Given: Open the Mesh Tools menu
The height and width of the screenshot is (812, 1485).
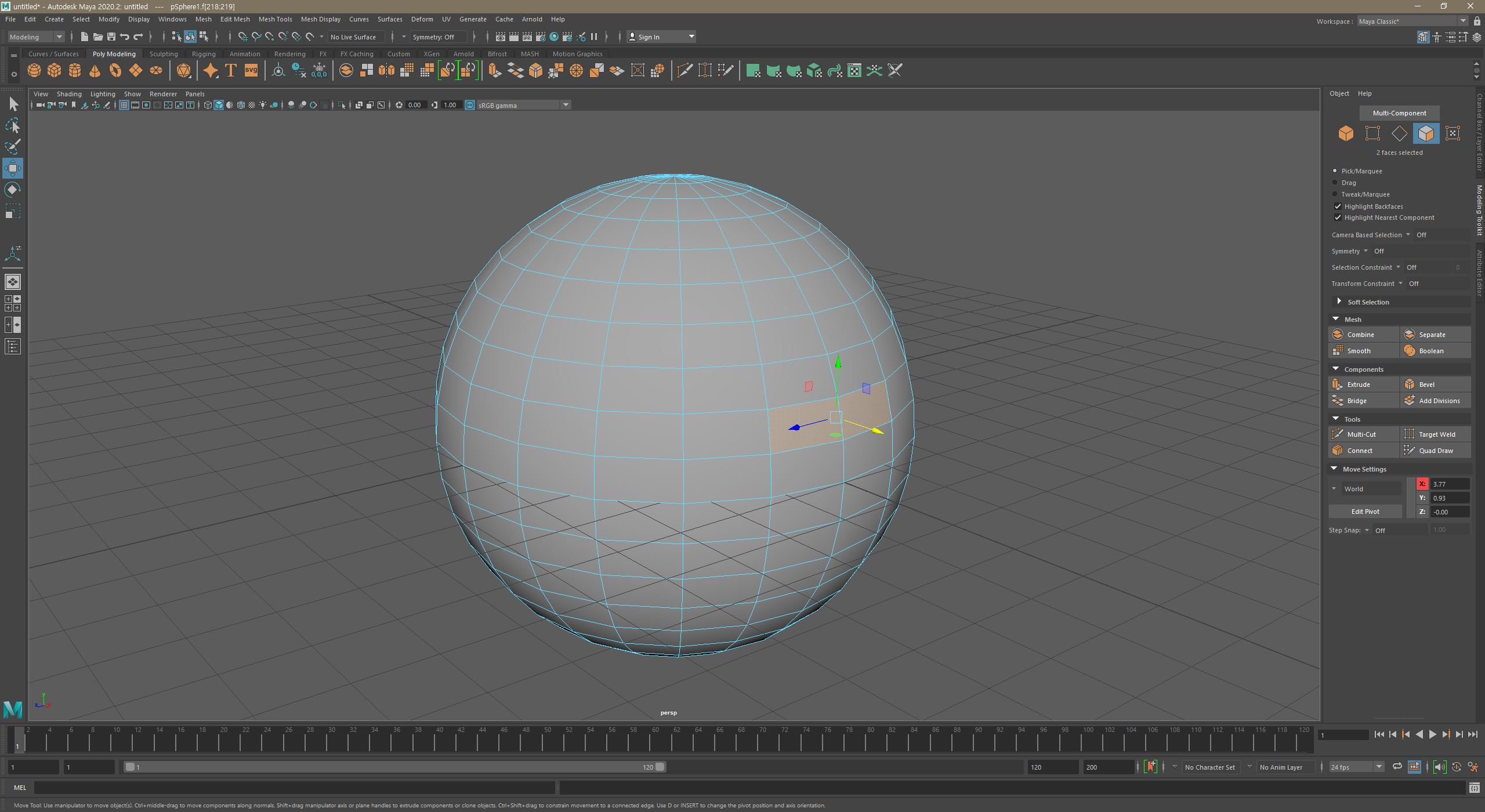Looking at the screenshot, I should click(275, 19).
